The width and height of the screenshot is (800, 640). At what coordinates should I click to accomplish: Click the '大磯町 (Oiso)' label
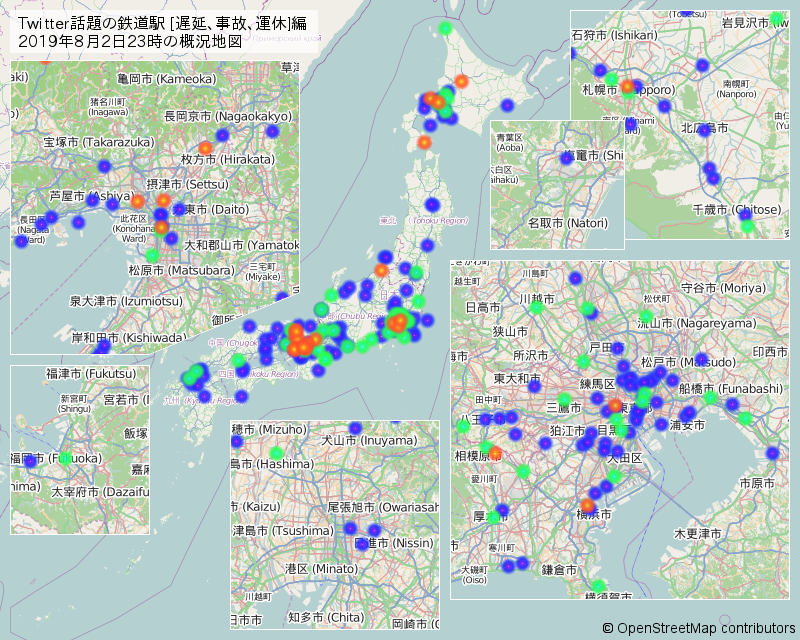tap(474, 575)
